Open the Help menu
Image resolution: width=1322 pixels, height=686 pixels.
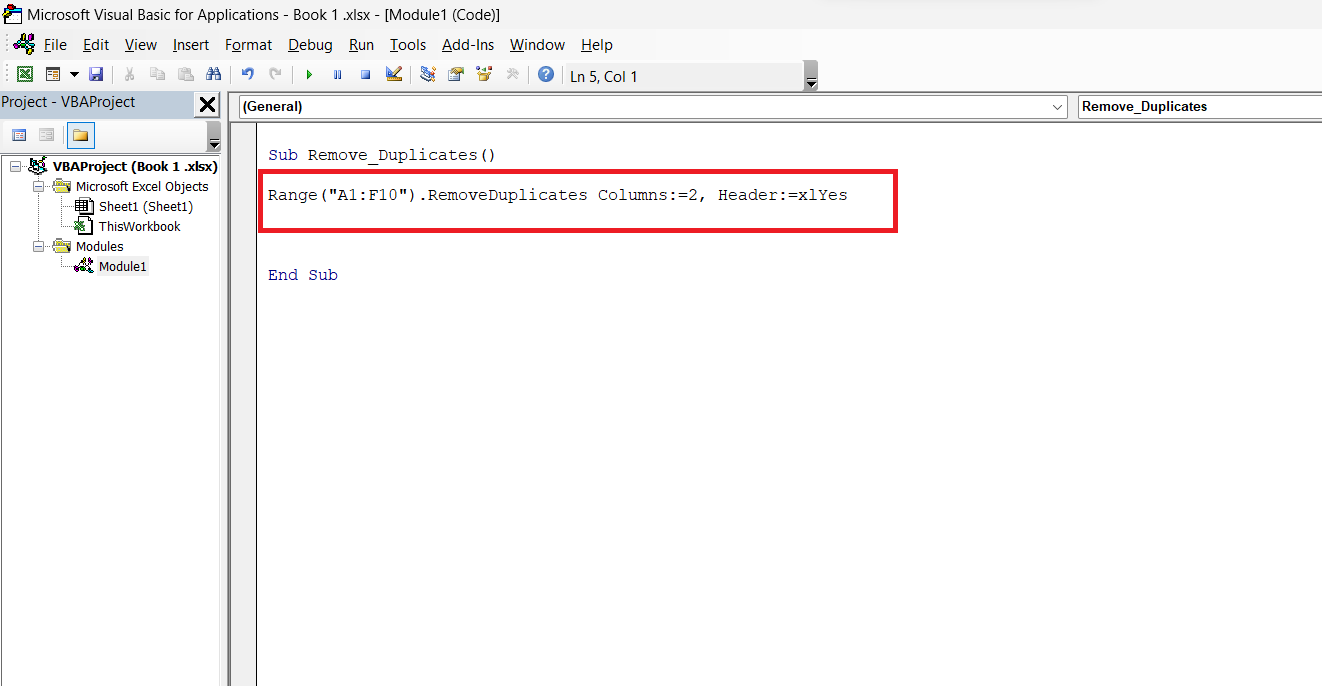pos(597,45)
